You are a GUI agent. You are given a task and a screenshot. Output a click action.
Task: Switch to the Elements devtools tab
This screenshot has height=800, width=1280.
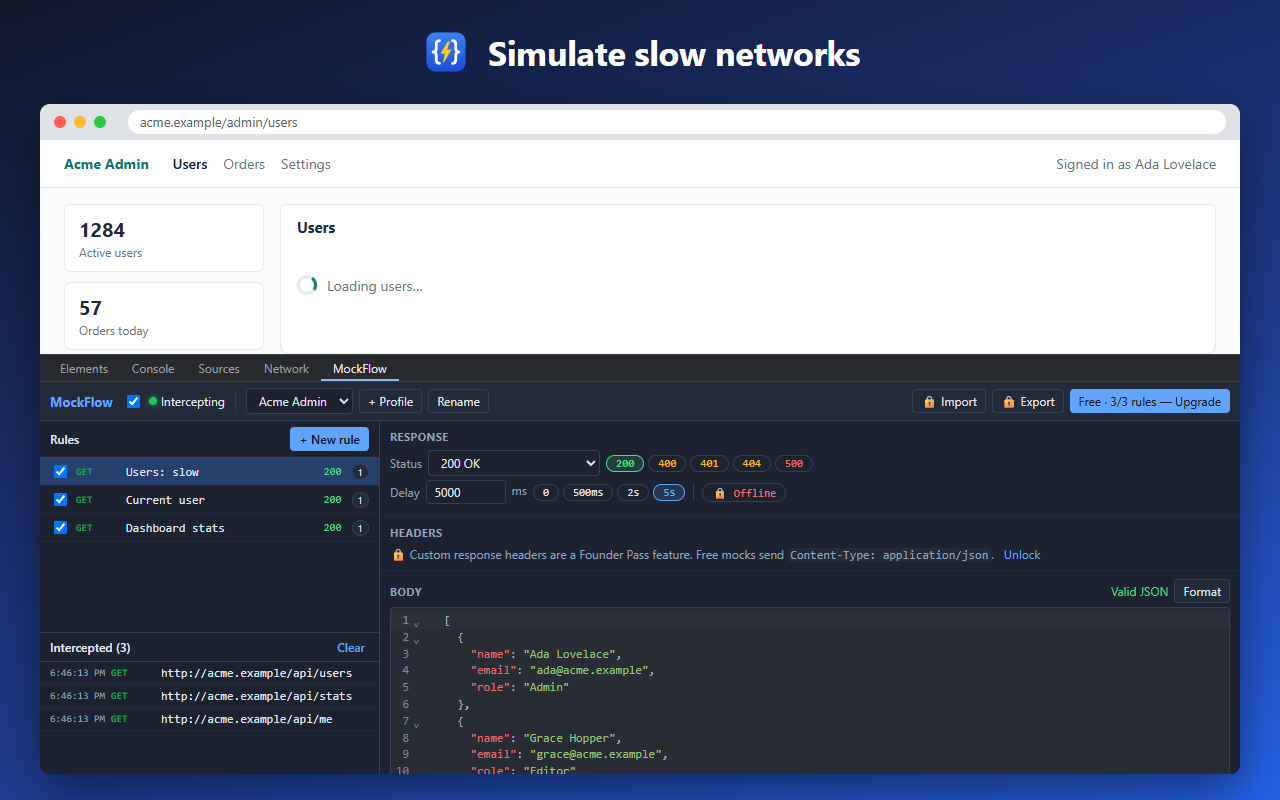(x=84, y=369)
